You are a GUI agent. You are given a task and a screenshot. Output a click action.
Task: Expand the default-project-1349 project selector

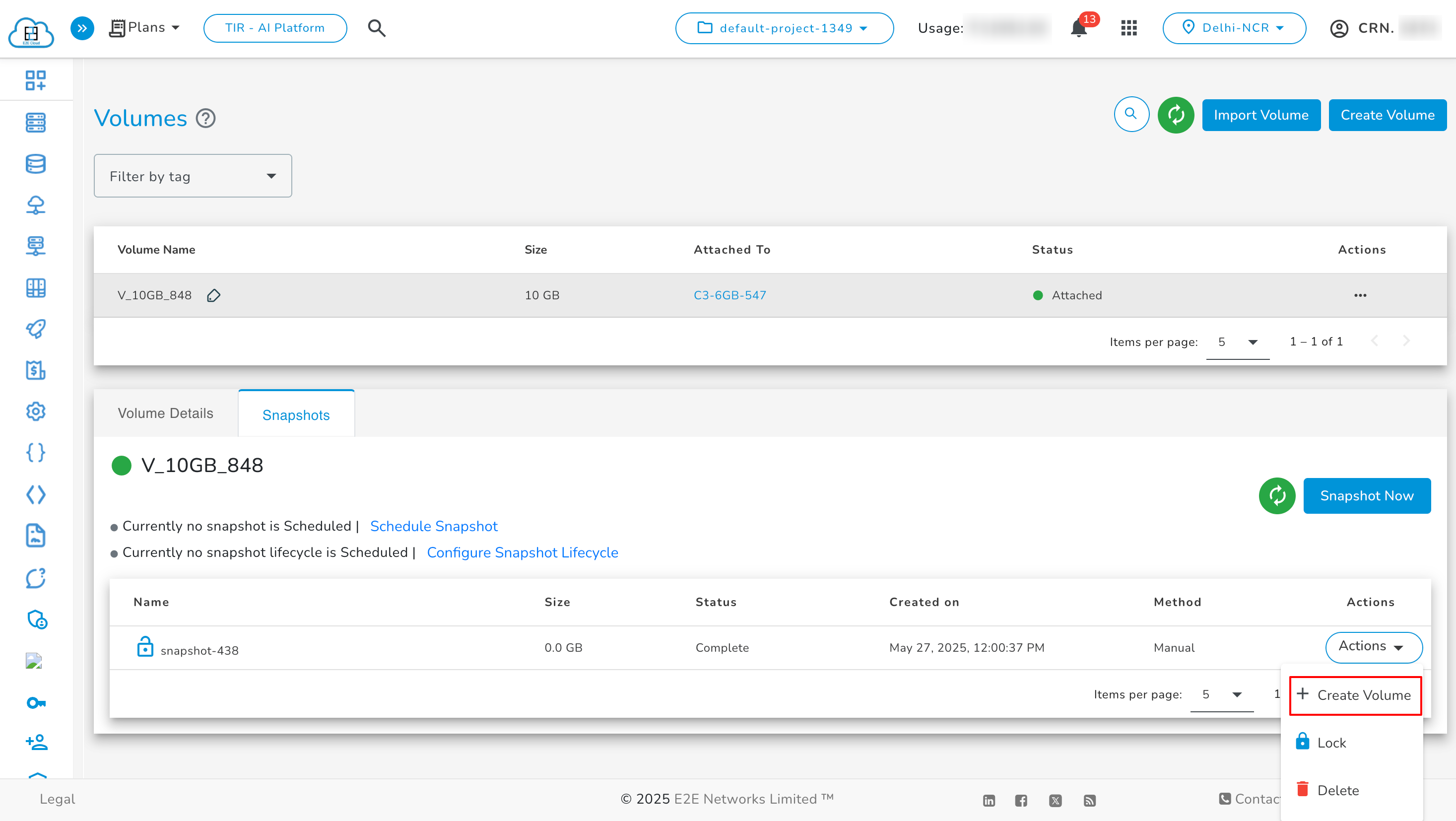point(784,28)
